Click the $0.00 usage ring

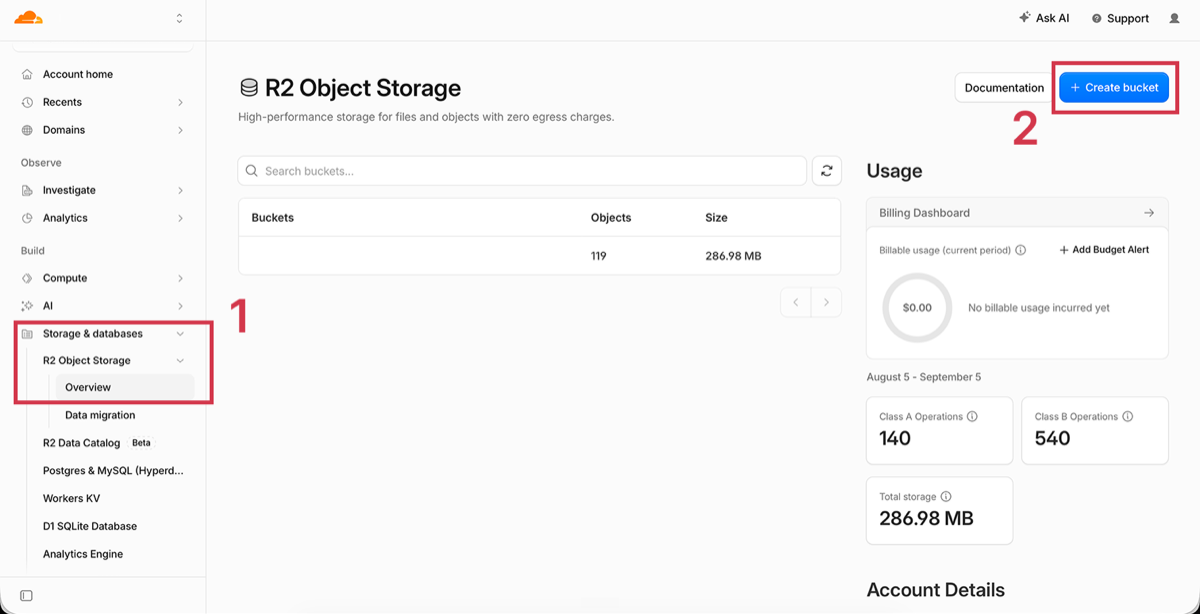tap(917, 308)
